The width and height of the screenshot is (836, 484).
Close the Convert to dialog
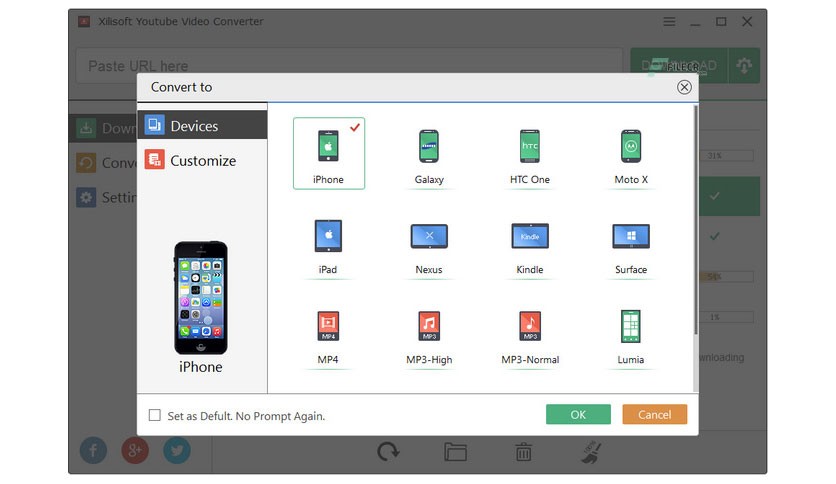(x=684, y=87)
